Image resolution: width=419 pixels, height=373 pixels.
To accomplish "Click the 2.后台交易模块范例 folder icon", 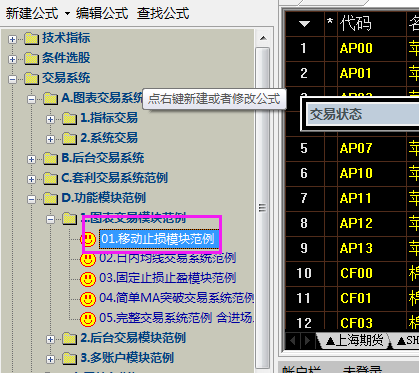I will pos(70,339).
